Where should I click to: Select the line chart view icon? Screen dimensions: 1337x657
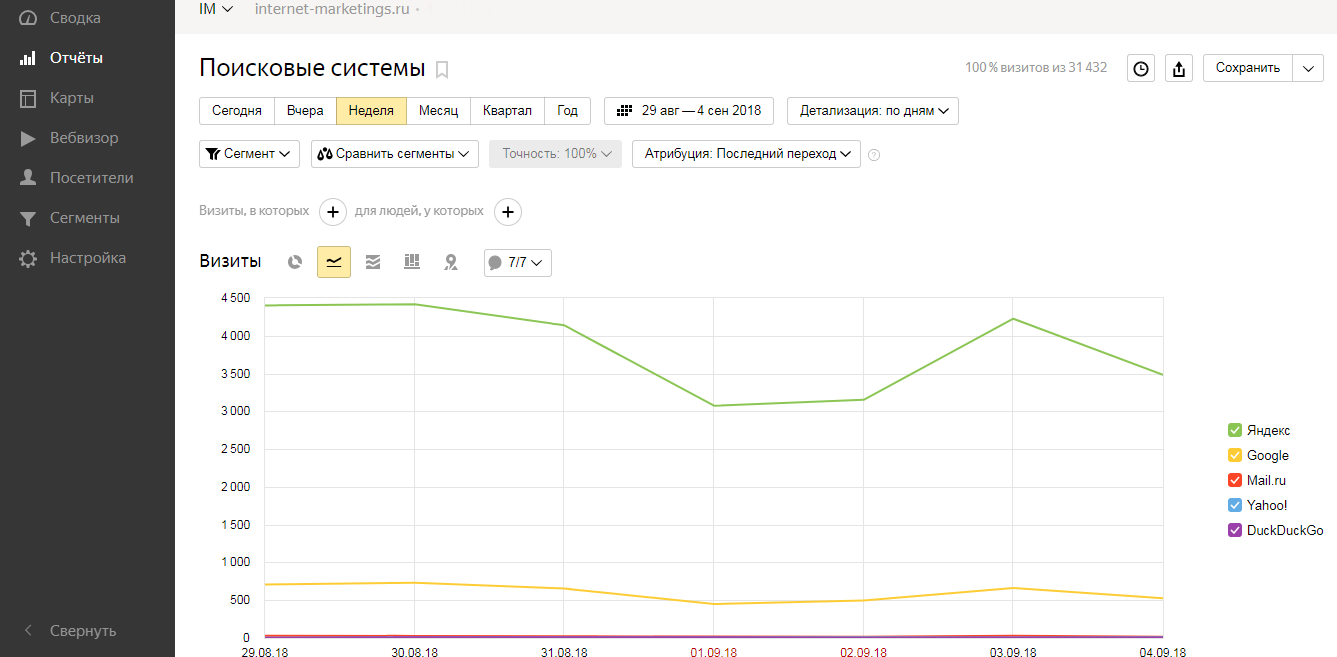point(334,262)
